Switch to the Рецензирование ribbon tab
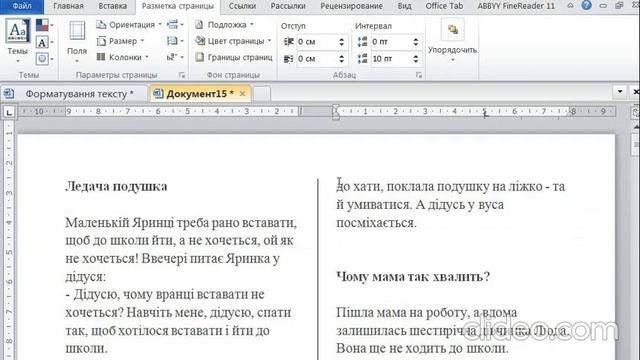The image size is (640, 360). point(351,6)
